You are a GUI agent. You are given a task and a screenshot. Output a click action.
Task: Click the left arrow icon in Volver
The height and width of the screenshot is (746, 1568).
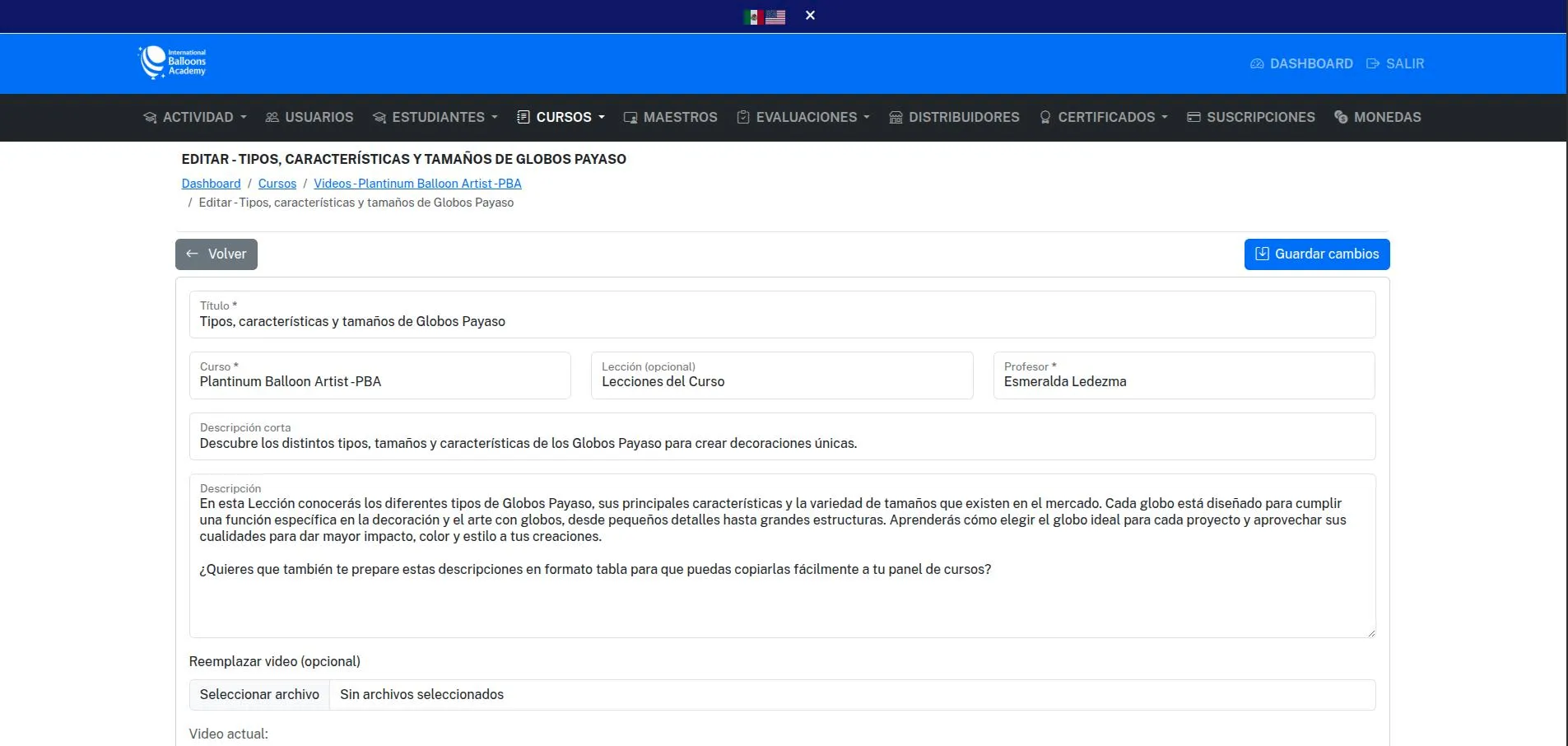coord(192,254)
